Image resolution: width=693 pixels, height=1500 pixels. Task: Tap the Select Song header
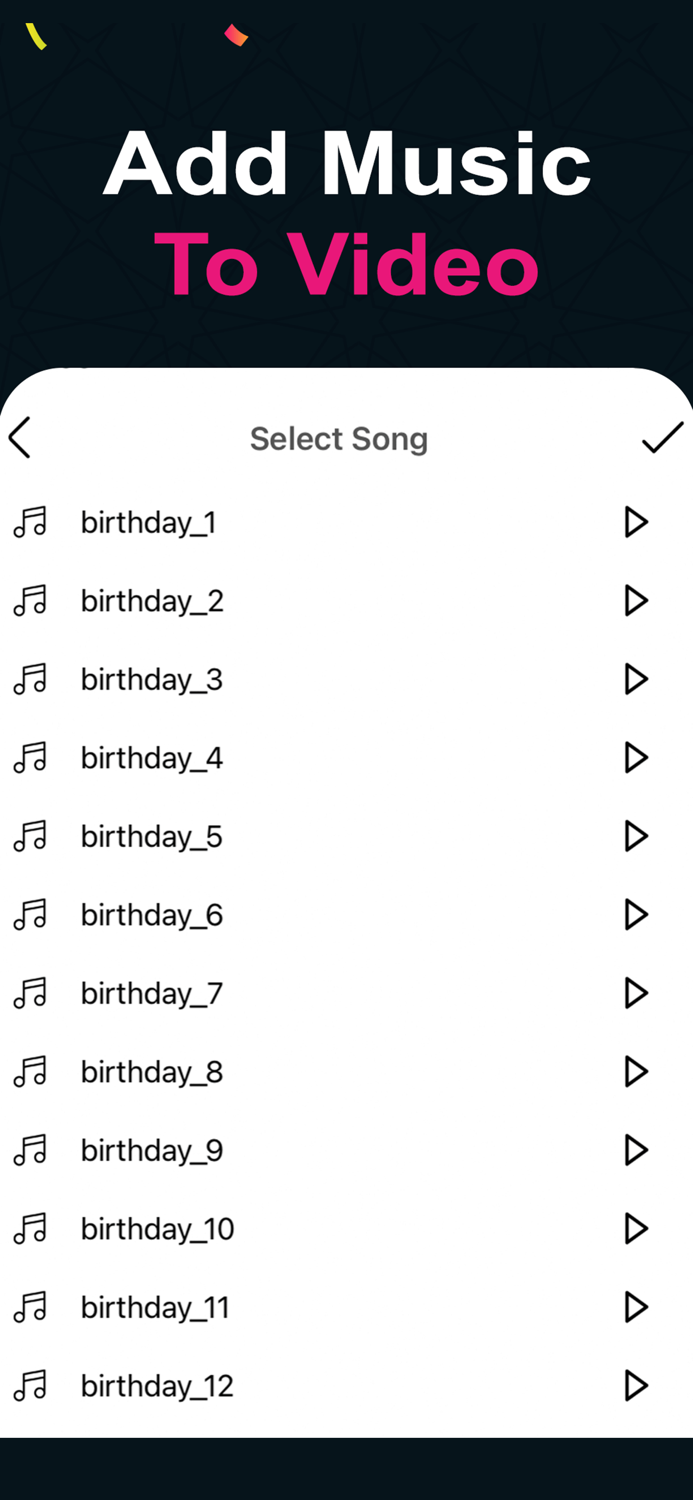coord(339,438)
